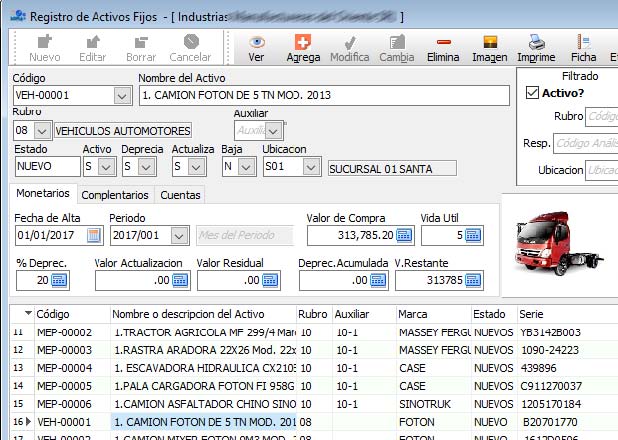
Task: Click the grid sort arrow corner header
Action: pos(23,314)
